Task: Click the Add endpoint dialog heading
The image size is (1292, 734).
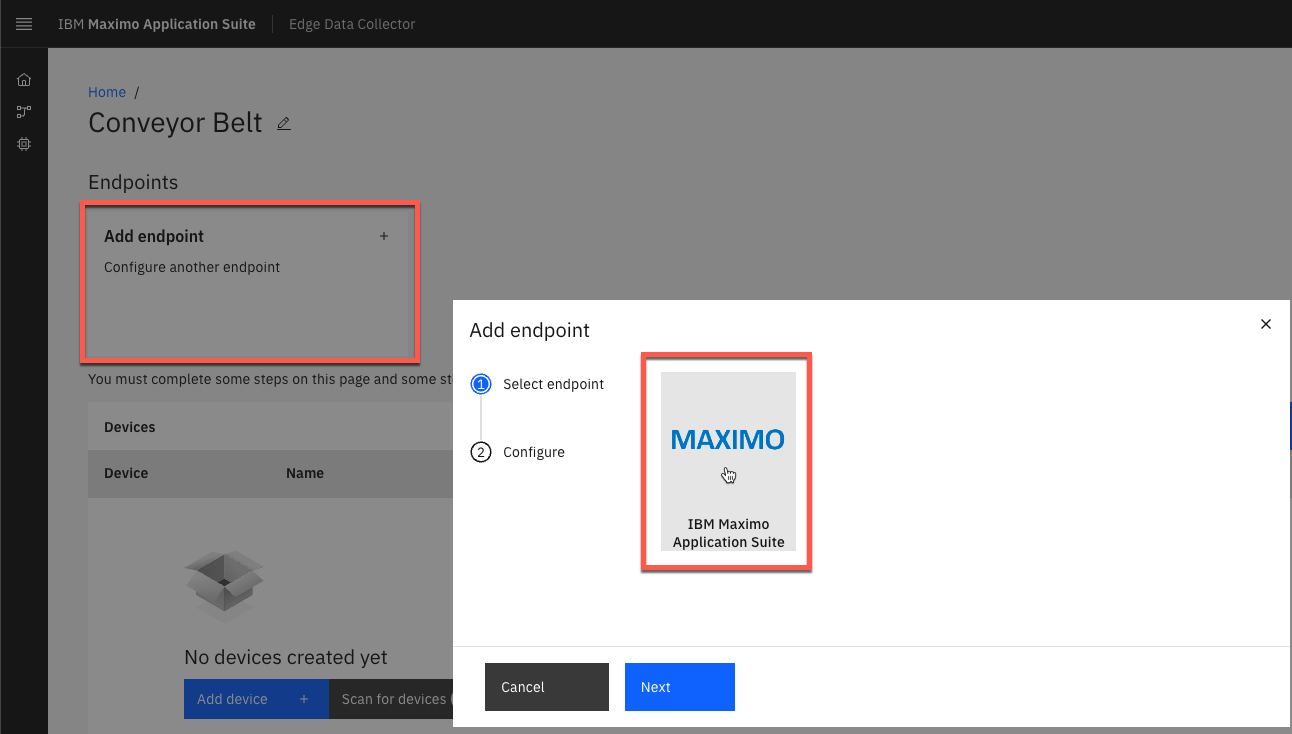Action: (530, 330)
